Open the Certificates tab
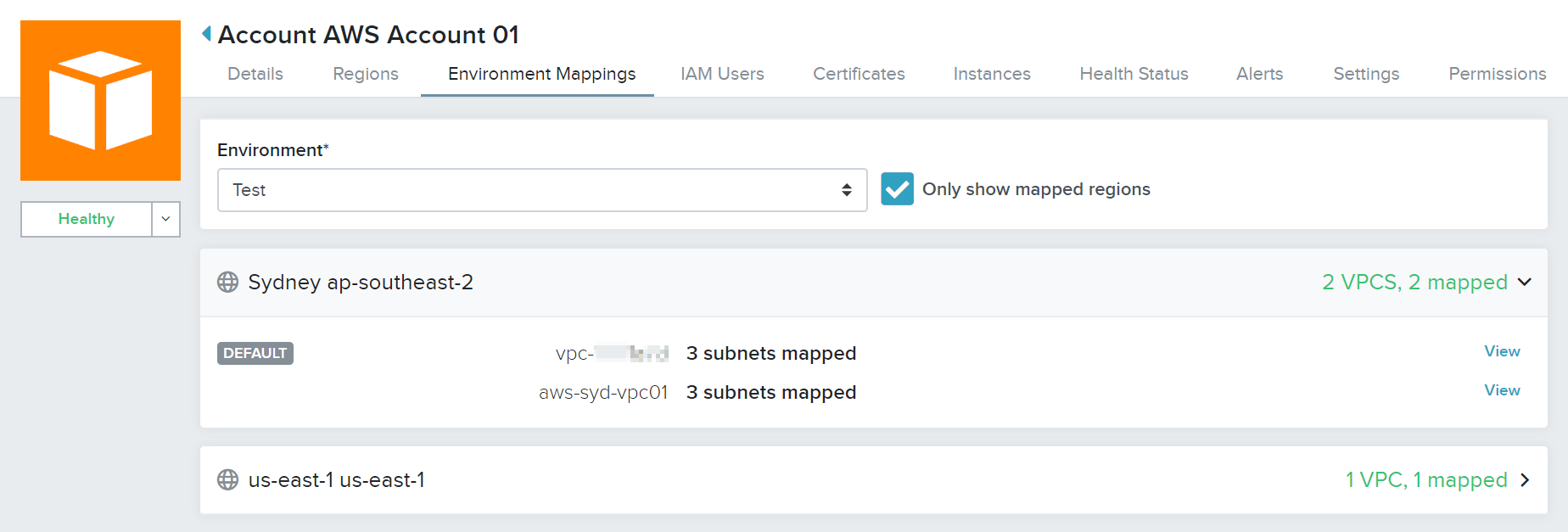 coord(859,74)
